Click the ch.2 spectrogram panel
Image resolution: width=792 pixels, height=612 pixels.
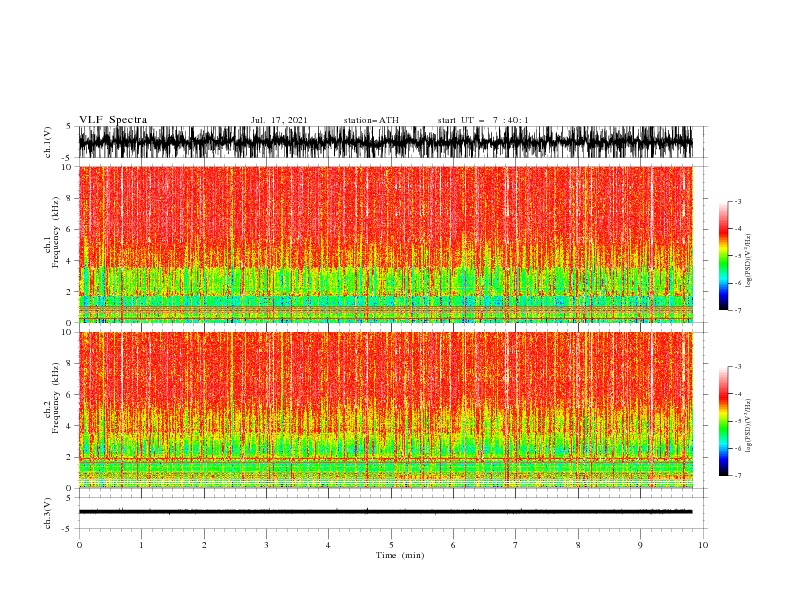coord(386,410)
